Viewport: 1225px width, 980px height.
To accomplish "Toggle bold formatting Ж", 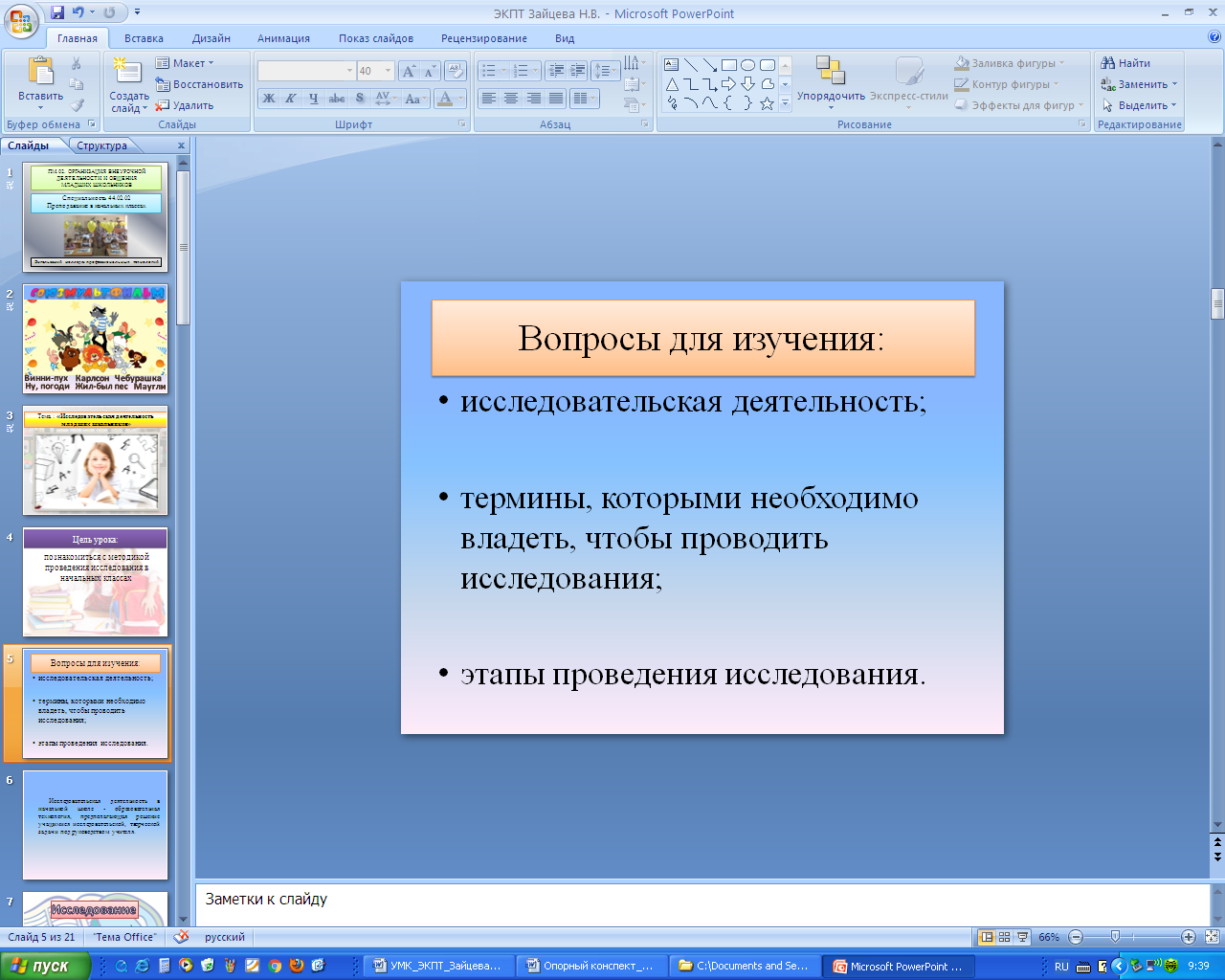I will (x=269, y=99).
